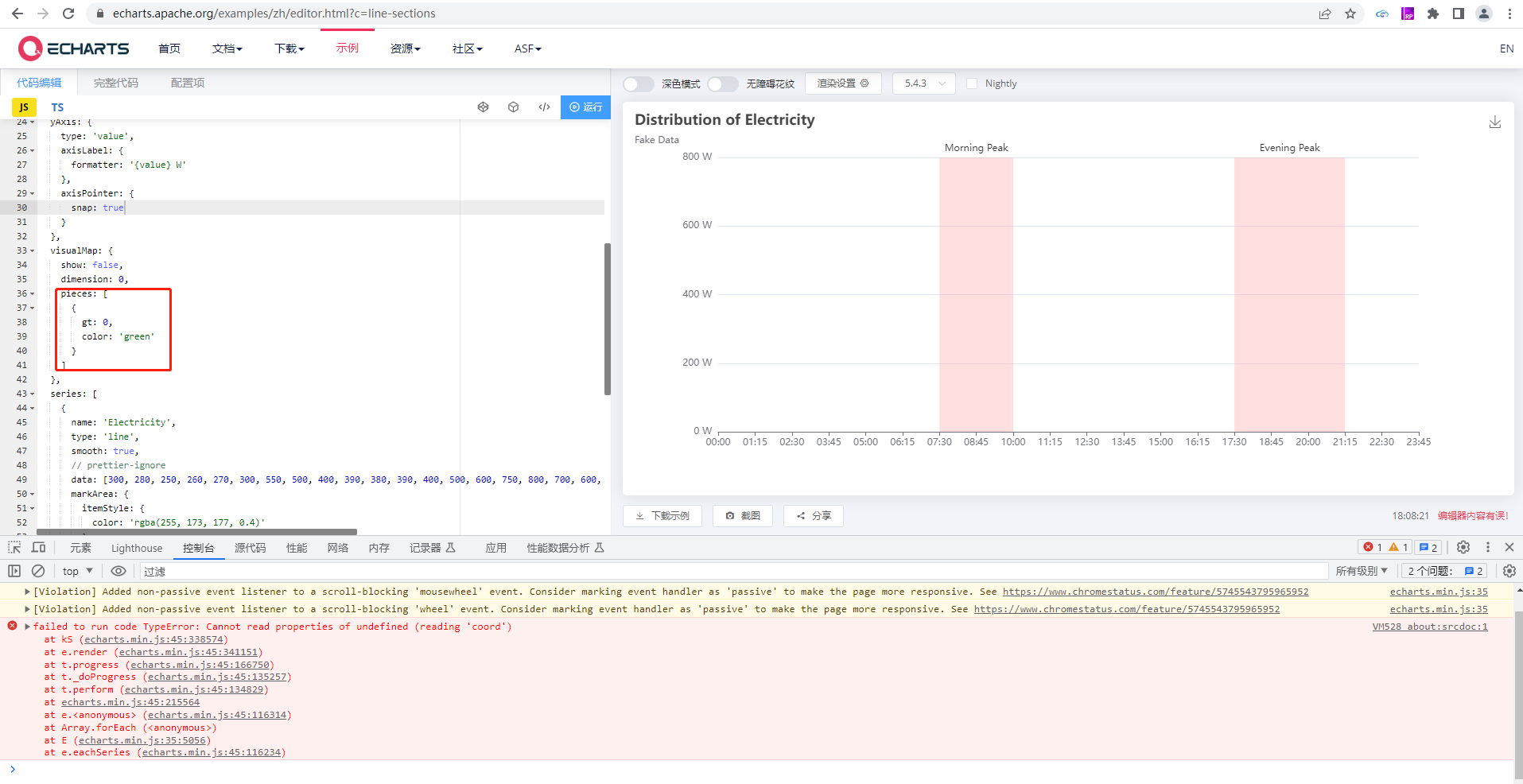Click the 下载示例 button

click(x=662, y=516)
